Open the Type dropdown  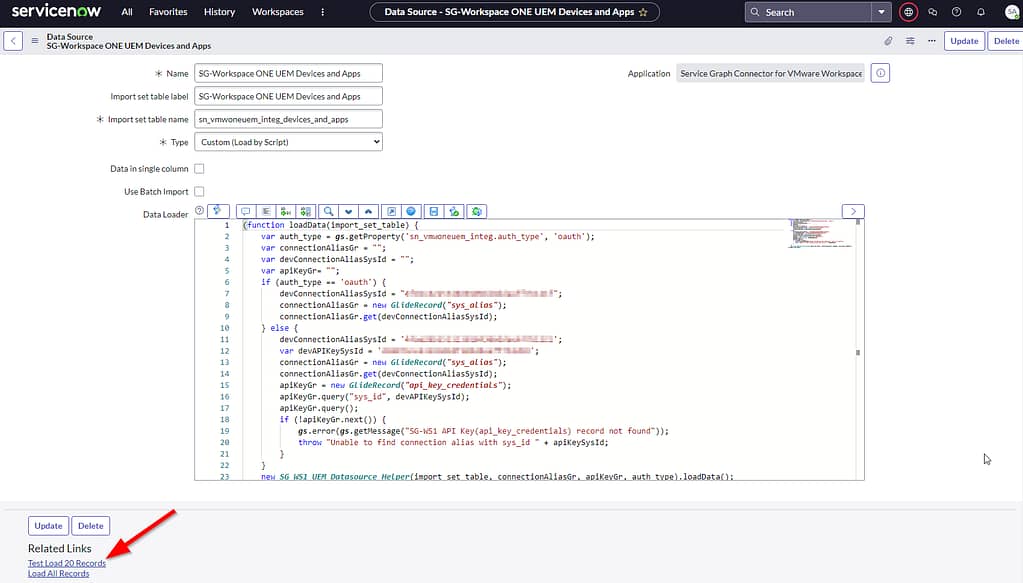pyautogui.click(x=288, y=142)
